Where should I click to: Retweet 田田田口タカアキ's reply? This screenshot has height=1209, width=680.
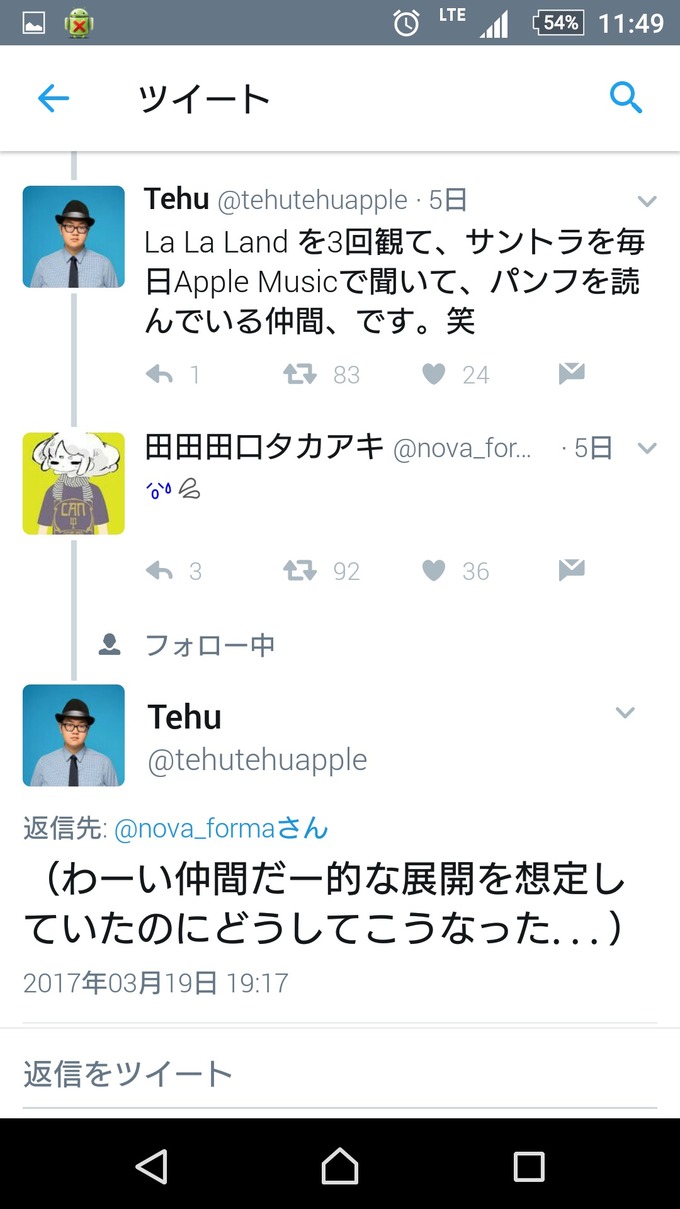[x=298, y=571]
